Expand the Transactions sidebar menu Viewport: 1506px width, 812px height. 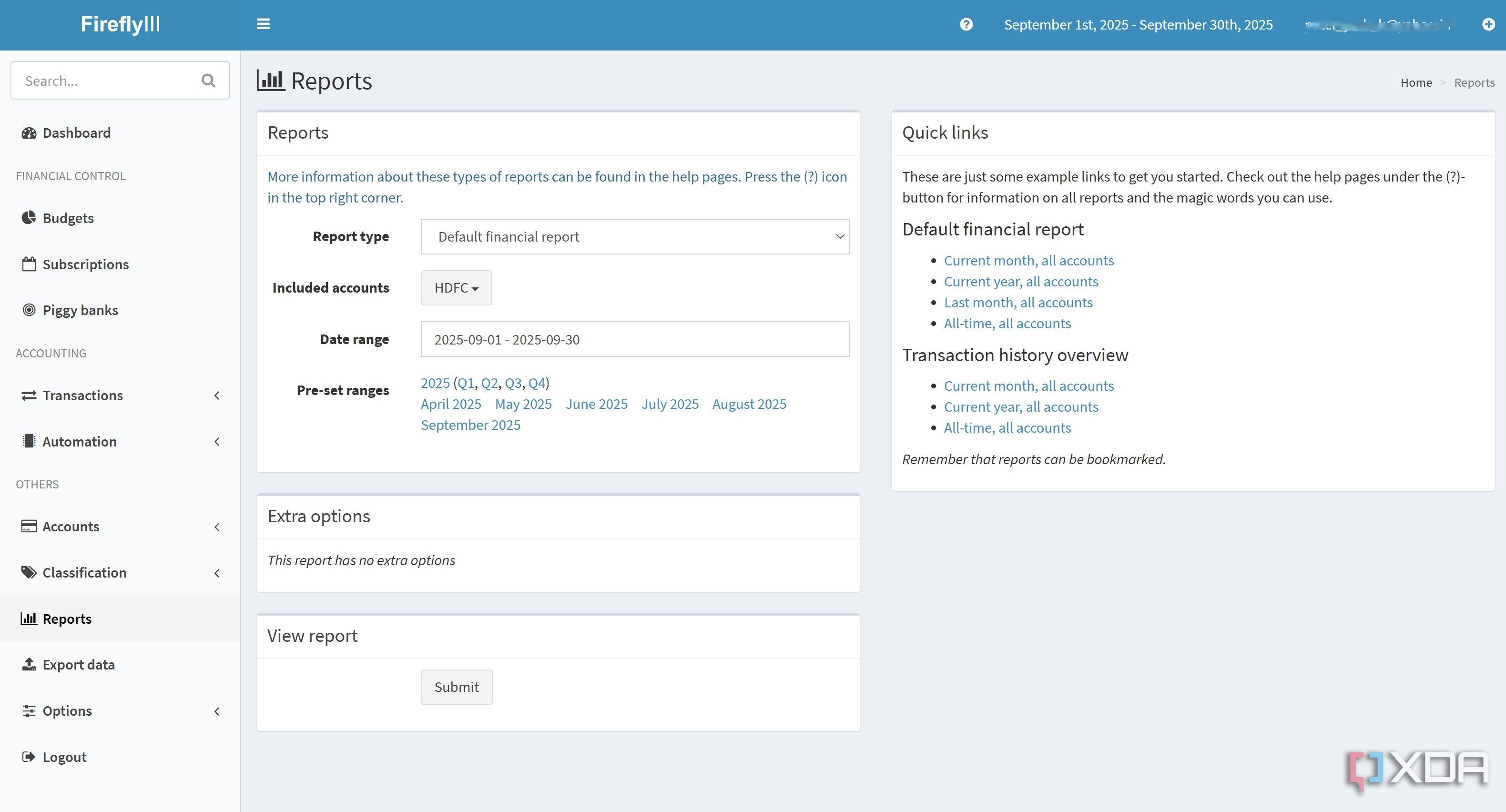[x=120, y=395]
